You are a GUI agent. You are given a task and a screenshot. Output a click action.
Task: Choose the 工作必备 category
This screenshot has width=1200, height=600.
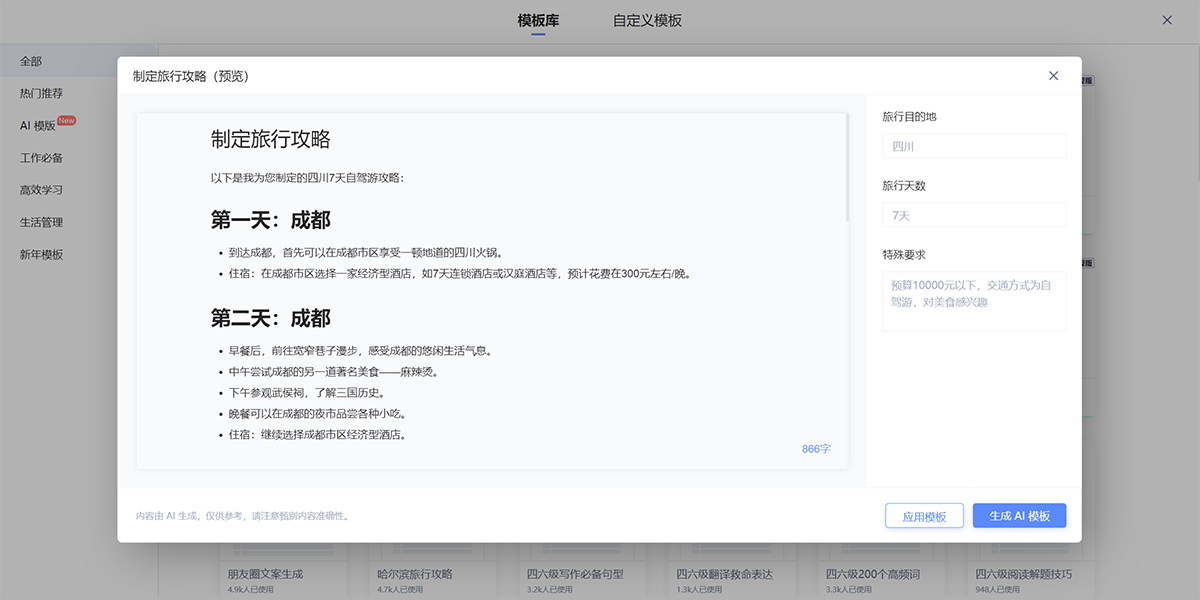42,158
